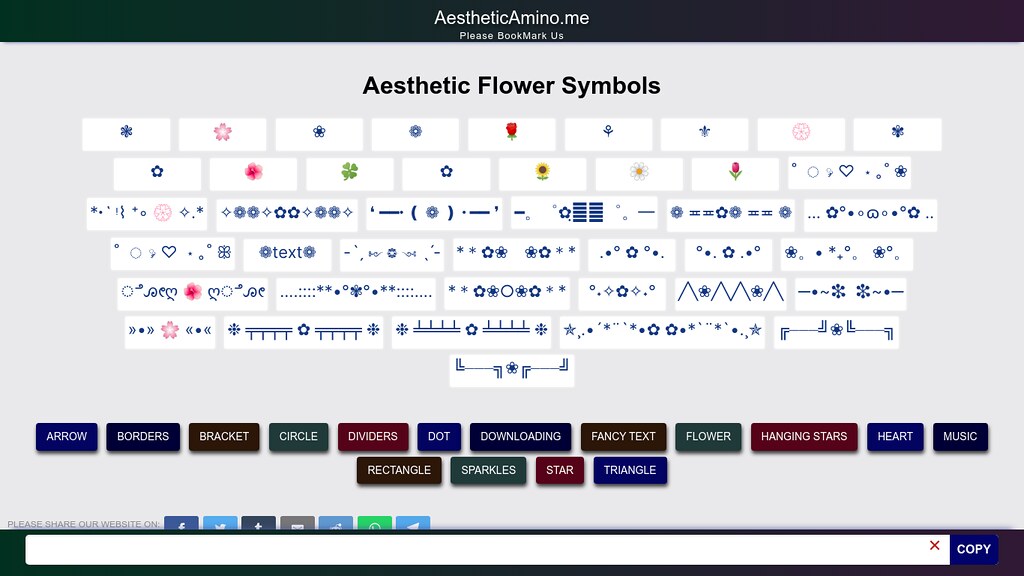Share the website via email
Viewport: 1024px width, 576px height.
[x=297, y=526]
